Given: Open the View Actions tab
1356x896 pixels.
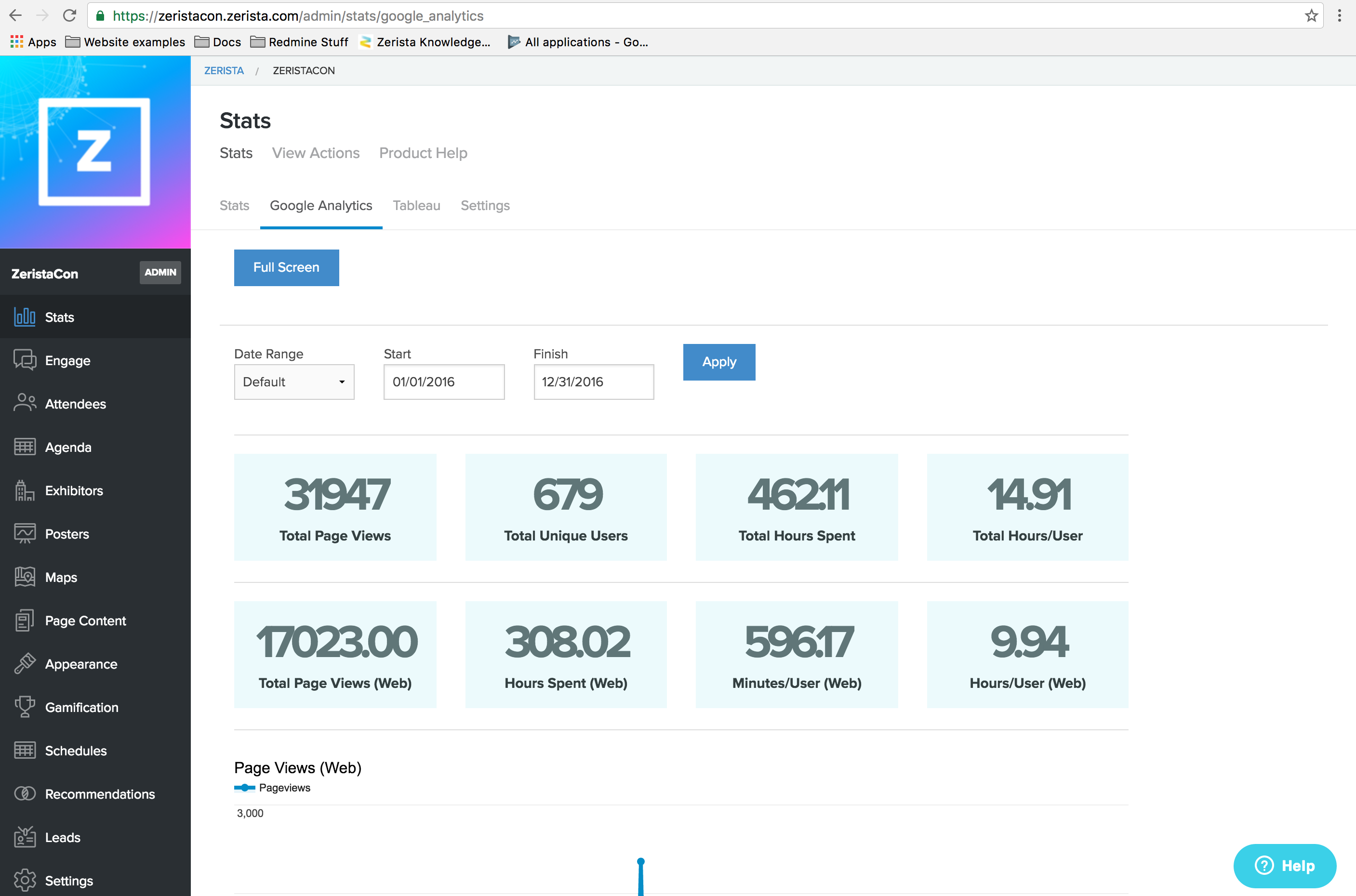Looking at the screenshot, I should (x=316, y=153).
